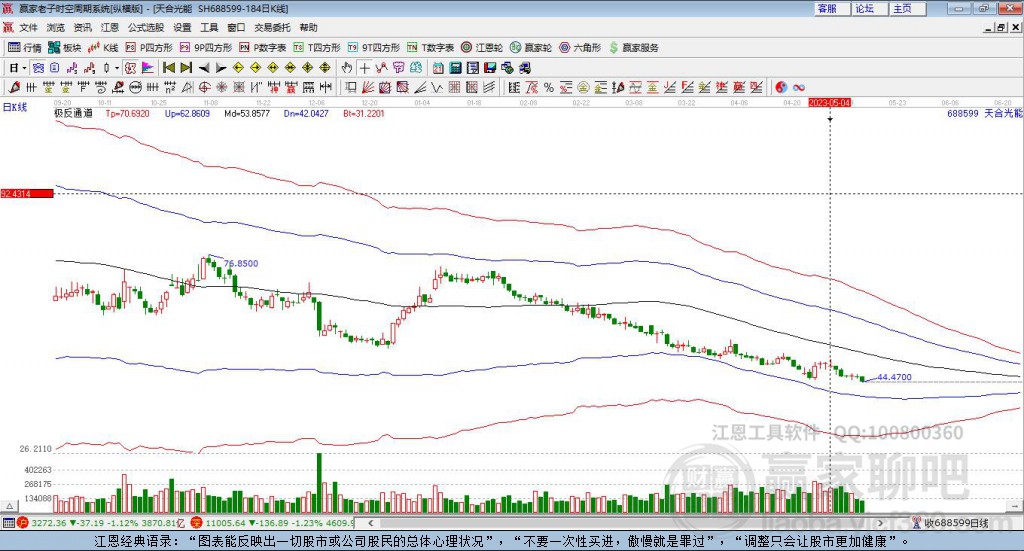The image size is (1024, 551).
Task: Open the 文件 menu
Action: click(29, 27)
